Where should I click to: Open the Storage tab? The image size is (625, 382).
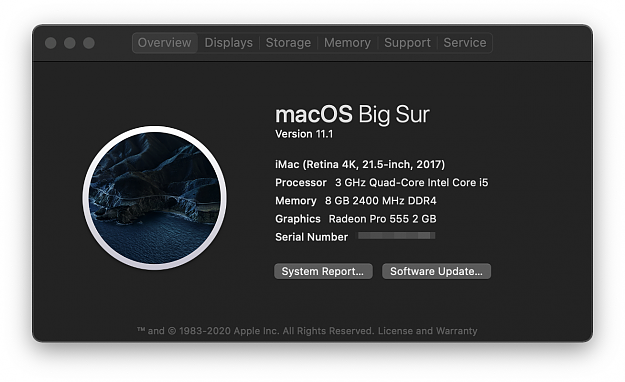point(288,43)
